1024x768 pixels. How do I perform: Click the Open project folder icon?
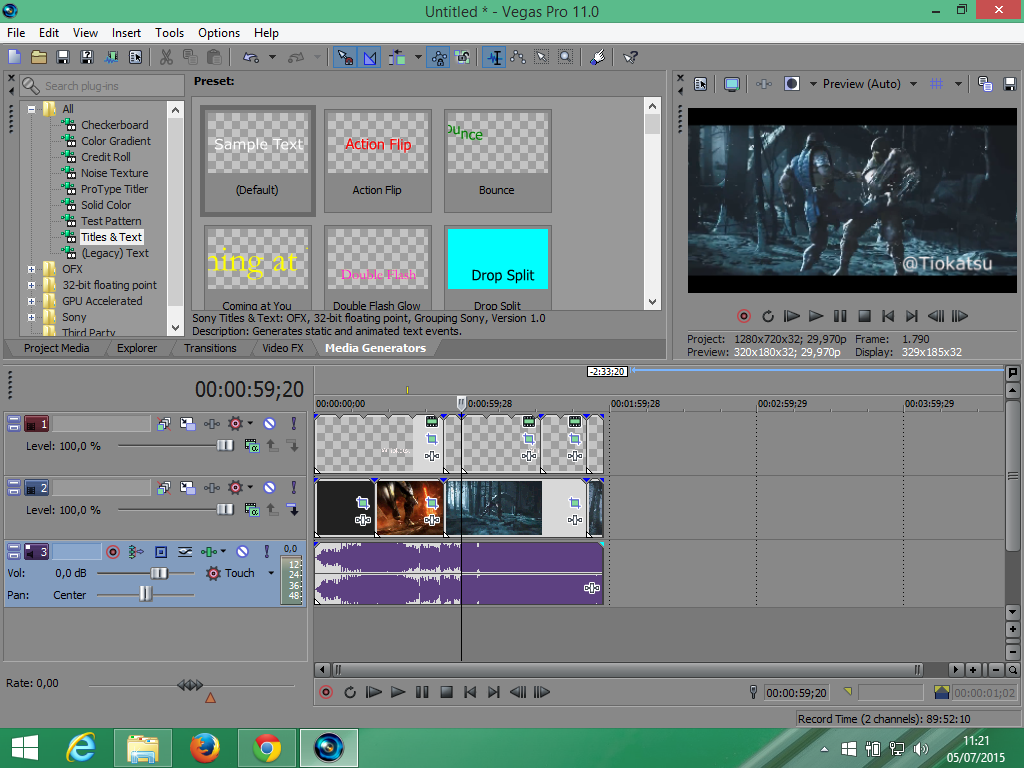tap(39, 57)
